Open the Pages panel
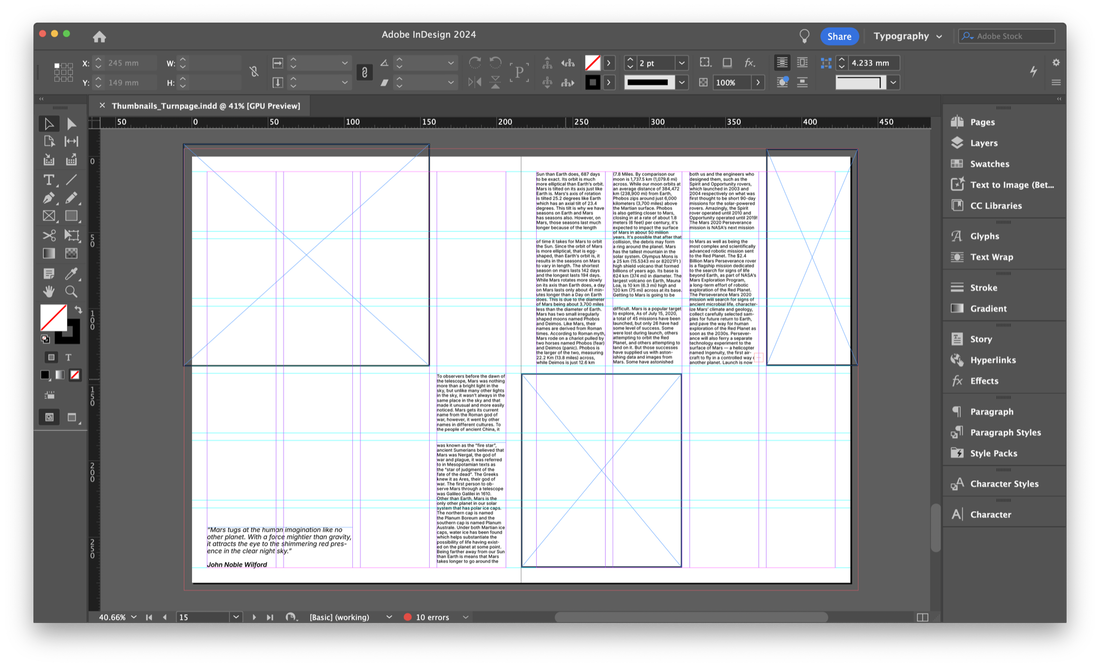 pos(982,122)
